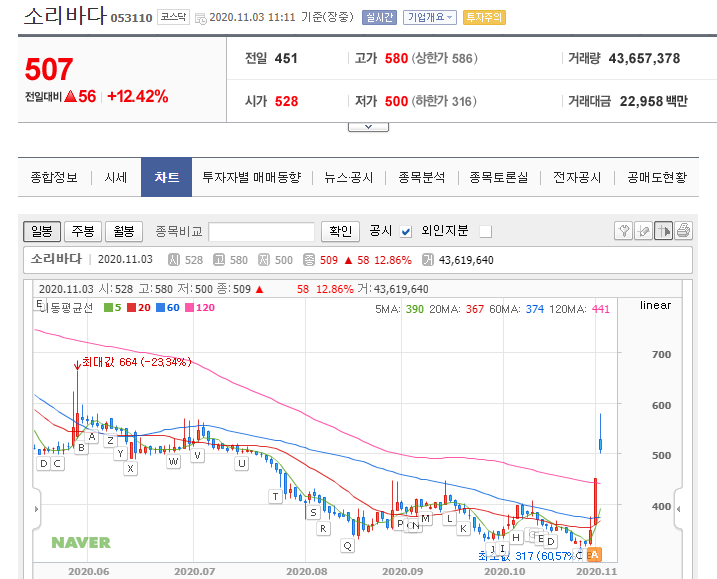The image size is (717, 579).
Task: Open disclosure marker P on chart
Action: pos(400,524)
